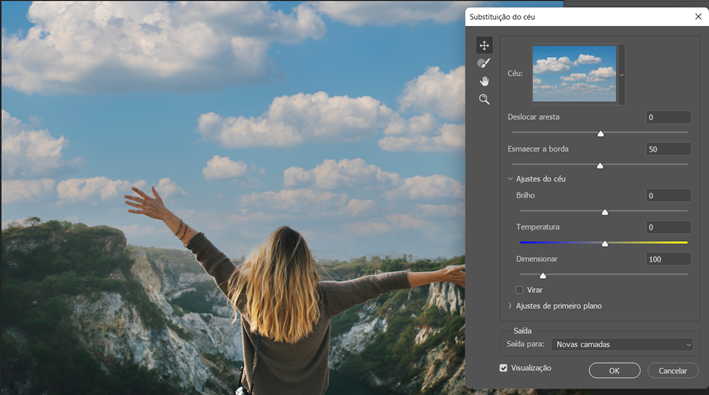Click the Brilho value field
This screenshot has height=395, width=709.
point(668,196)
